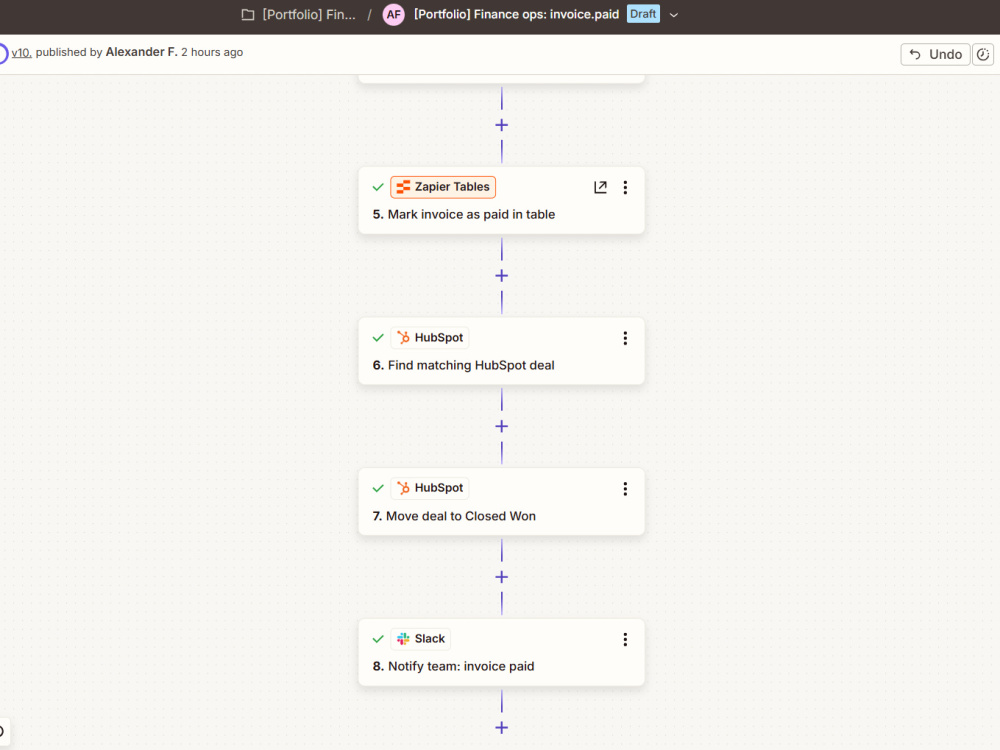Select step 7 Move deal to Closed Won
This screenshot has height=750, width=1000.
pyautogui.click(x=501, y=501)
